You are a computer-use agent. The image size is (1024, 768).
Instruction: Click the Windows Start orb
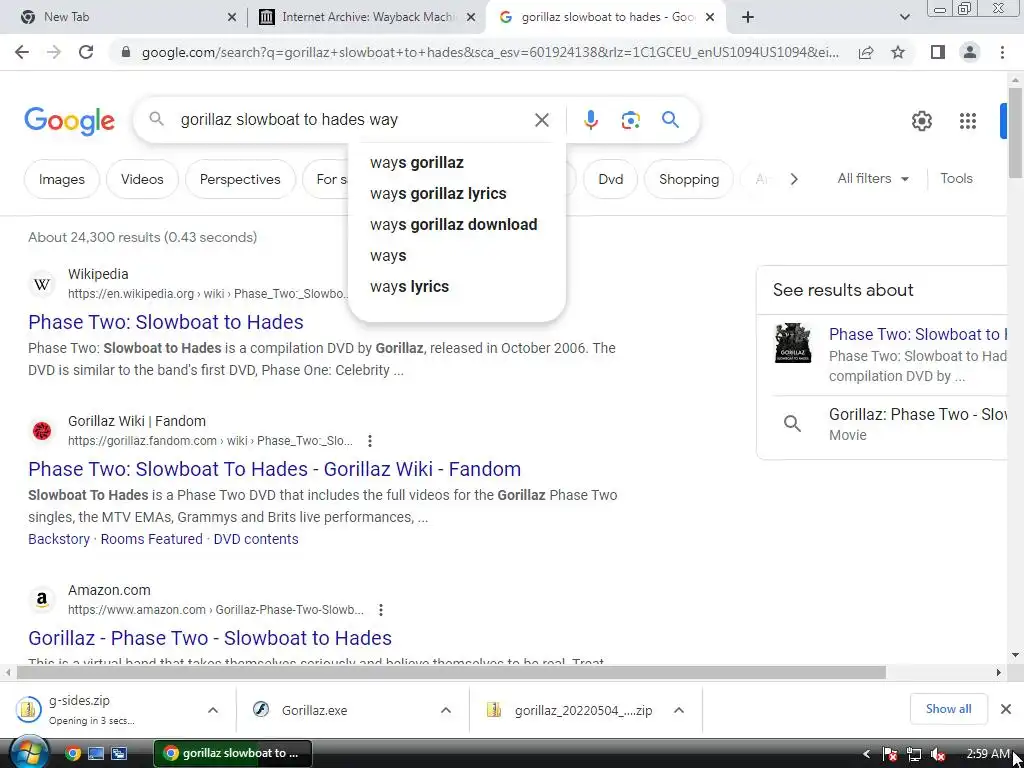pyautogui.click(x=29, y=753)
